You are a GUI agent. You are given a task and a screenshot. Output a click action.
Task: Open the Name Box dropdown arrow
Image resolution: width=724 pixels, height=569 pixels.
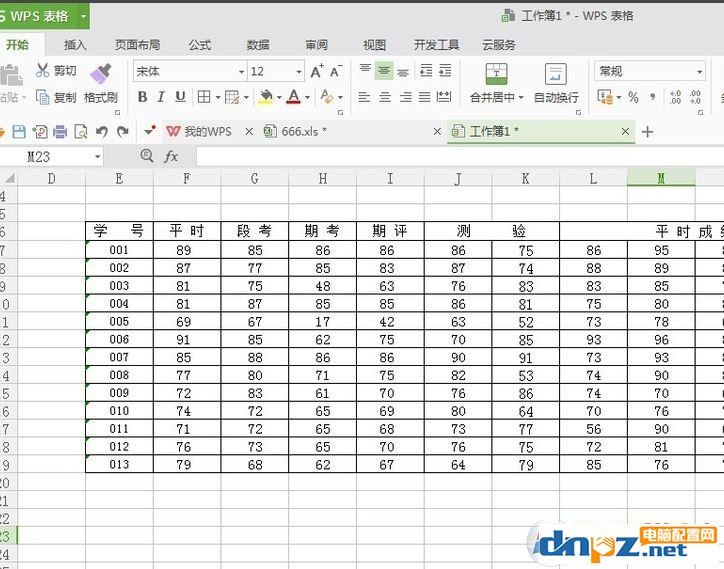(x=97, y=157)
